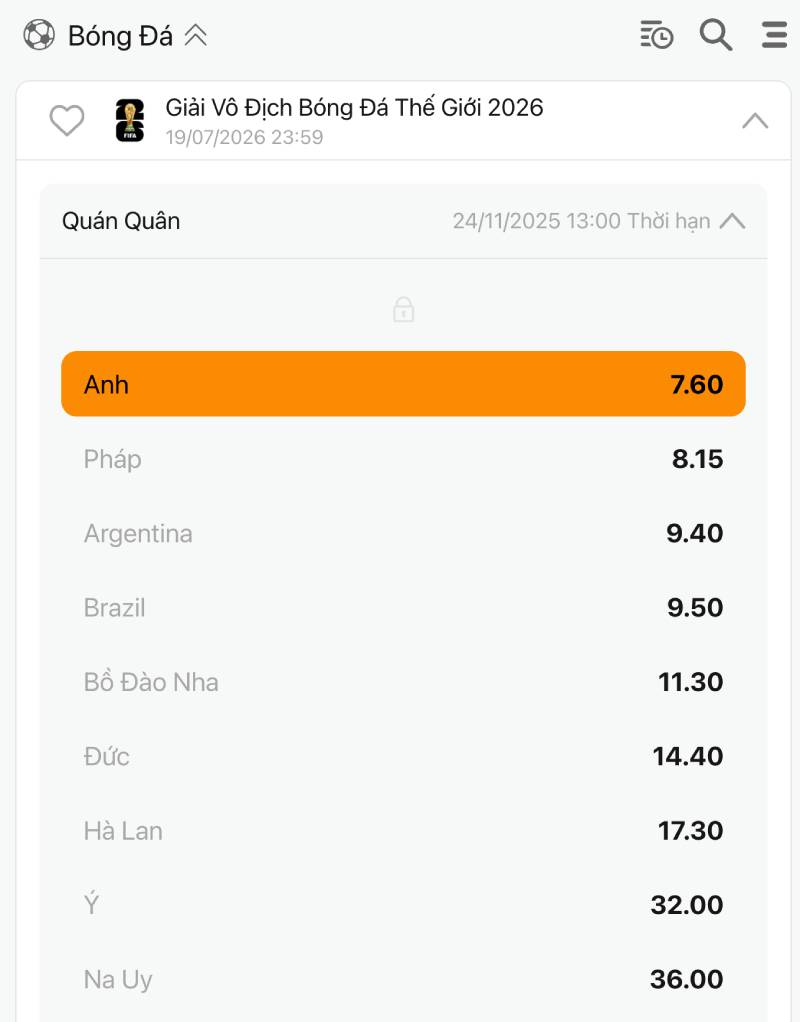Pick Argentina at odds 9.40
Viewport: 800px width, 1022px height.
pos(403,533)
